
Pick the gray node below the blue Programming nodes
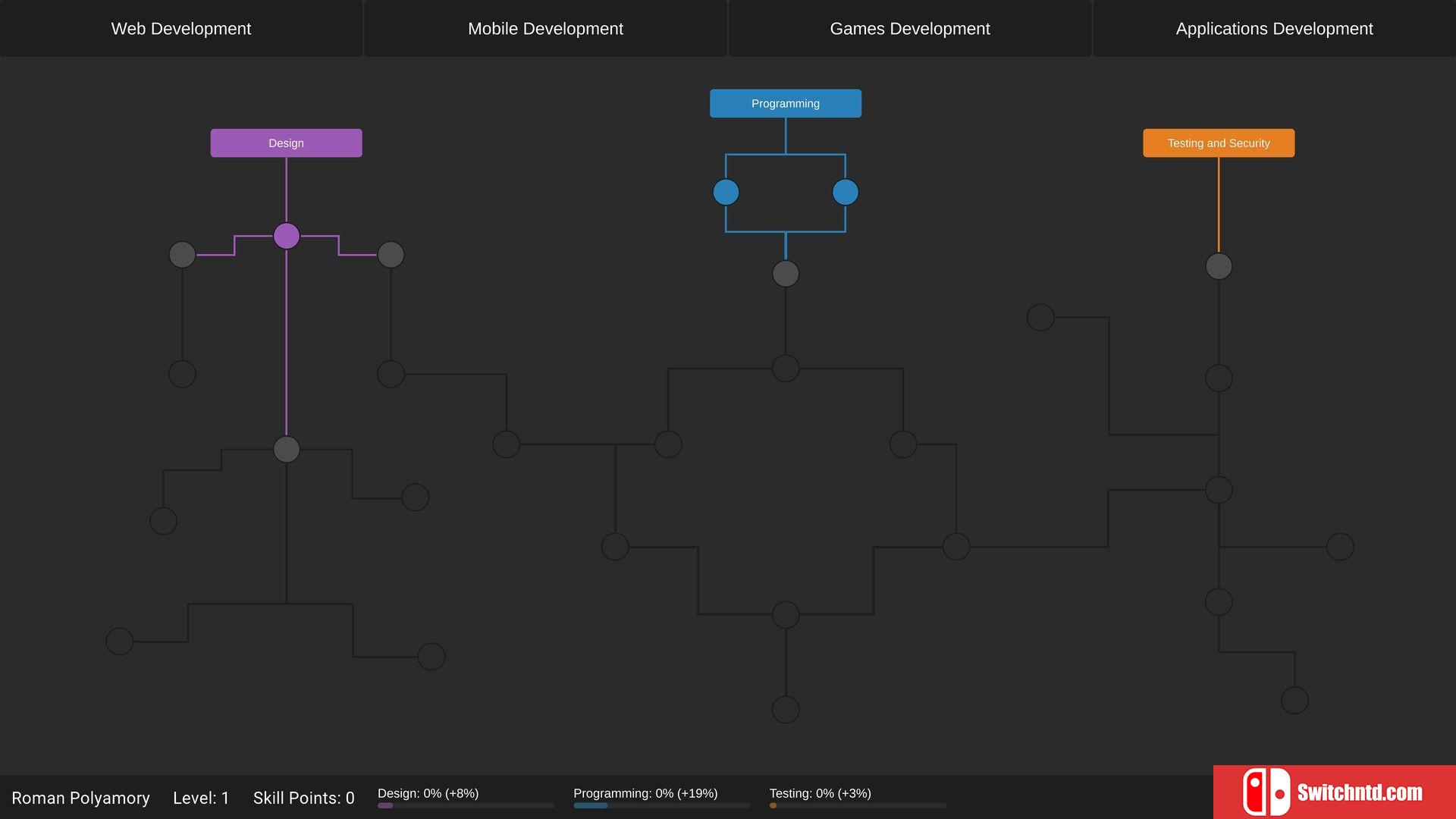(x=786, y=274)
